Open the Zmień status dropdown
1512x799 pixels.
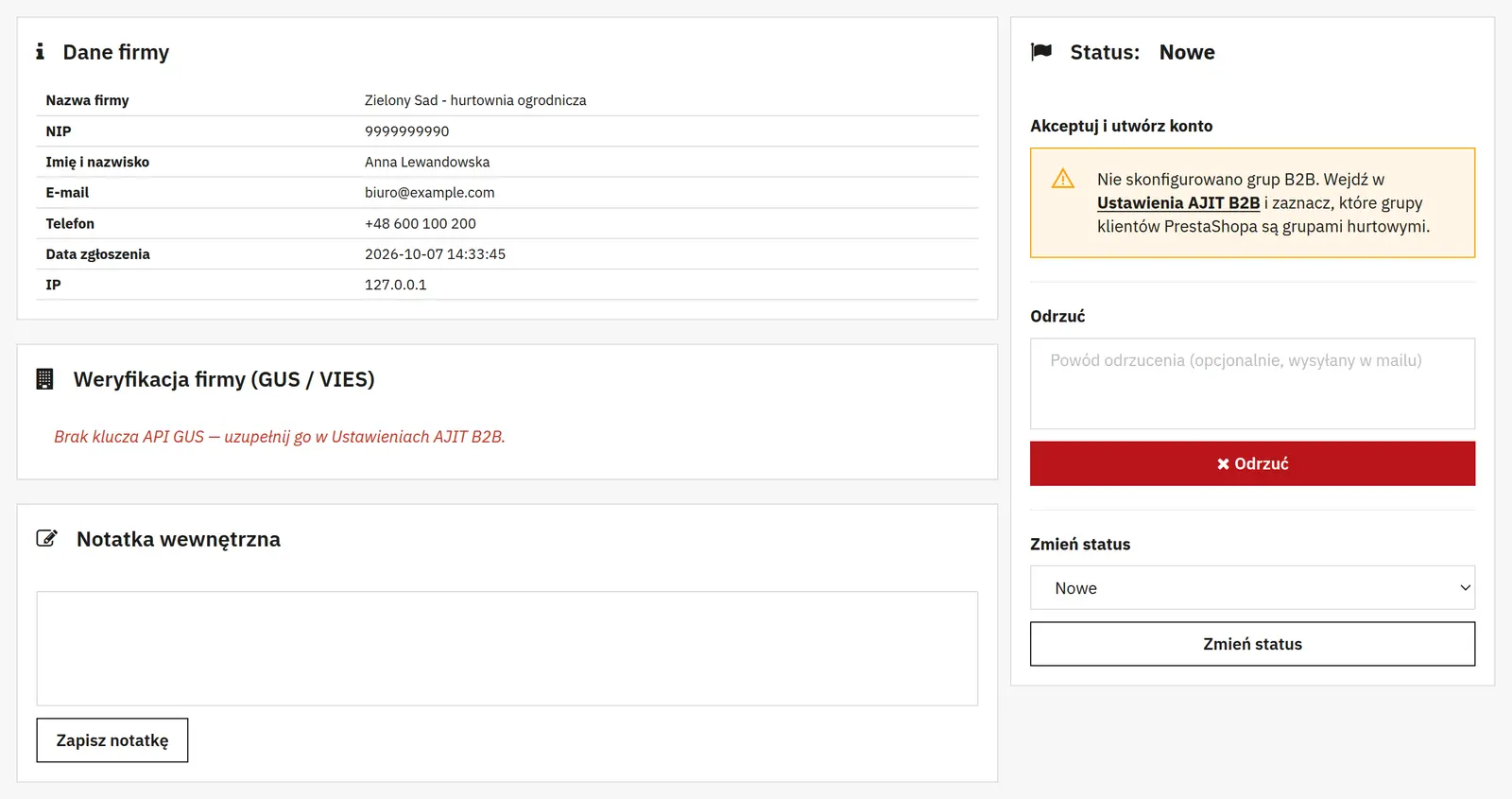point(1252,587)
